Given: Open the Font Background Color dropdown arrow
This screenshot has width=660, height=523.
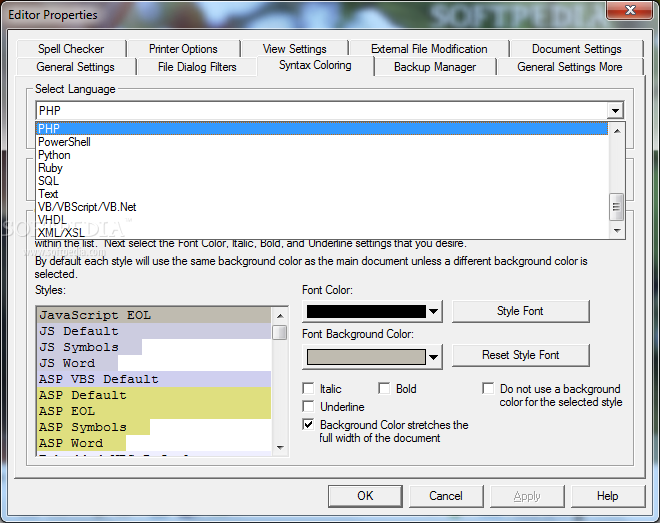Looking at the screenshot, I should pyautogui.click(x=434, y=357).
